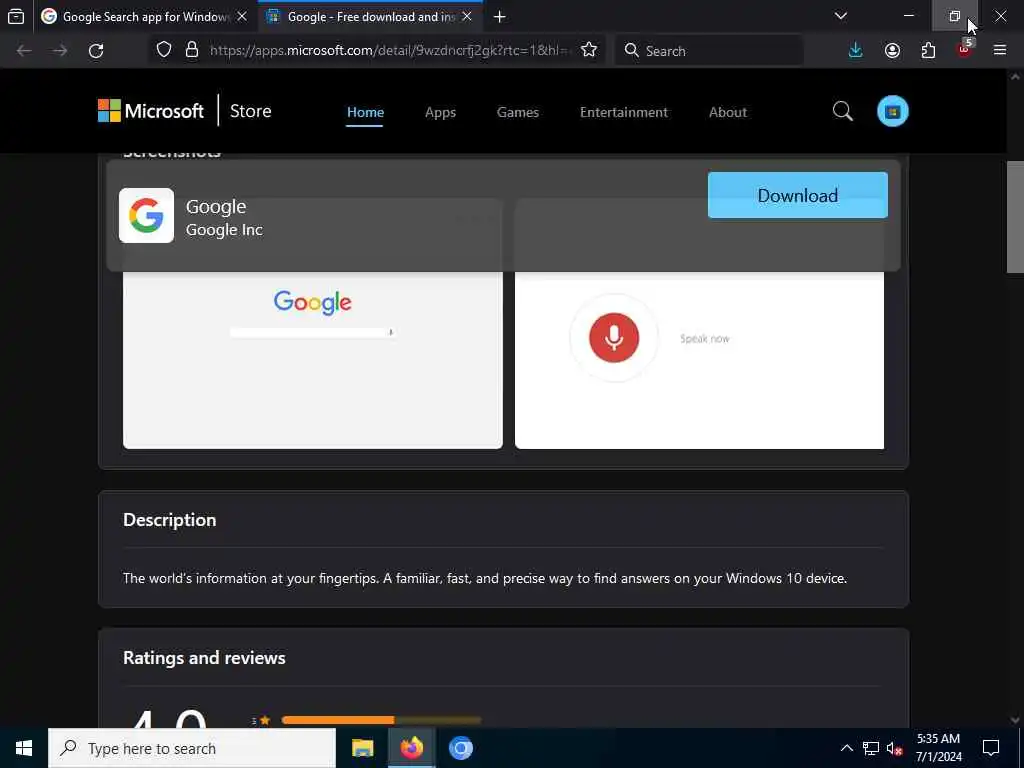Close the Google - Free download tab
The height and width of the screenshot is (768, 1024).
click(467, 16)
